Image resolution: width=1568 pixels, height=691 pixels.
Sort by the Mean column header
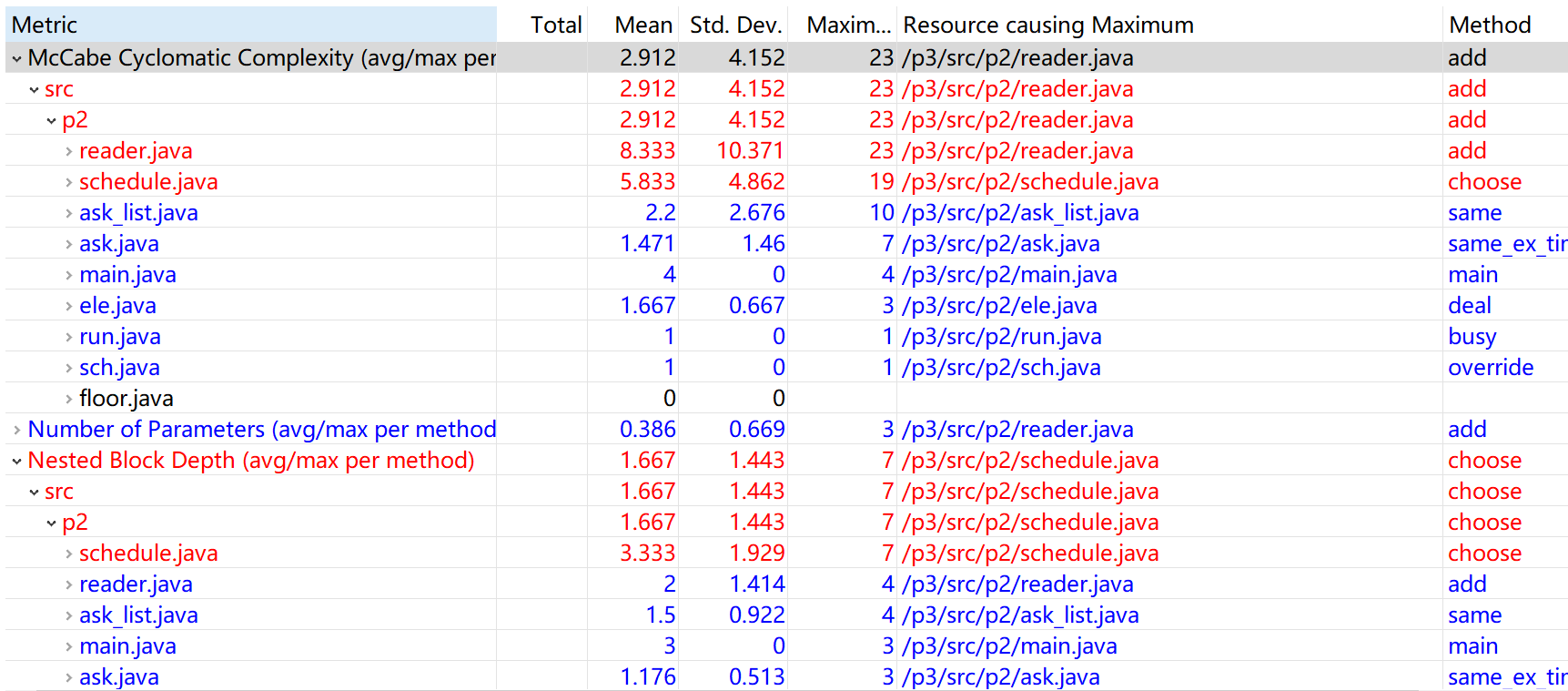tap(642, 25)
